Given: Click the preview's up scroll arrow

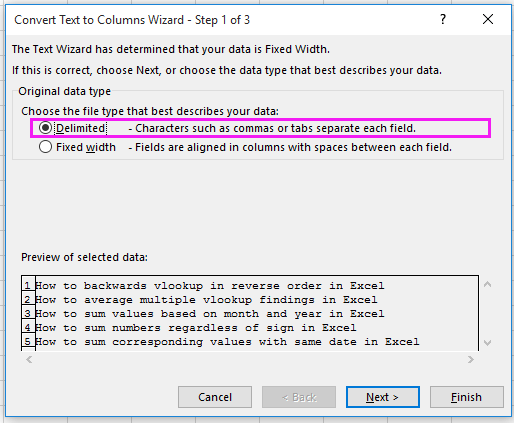Looking at the screenshot, I should pos(488,284).
